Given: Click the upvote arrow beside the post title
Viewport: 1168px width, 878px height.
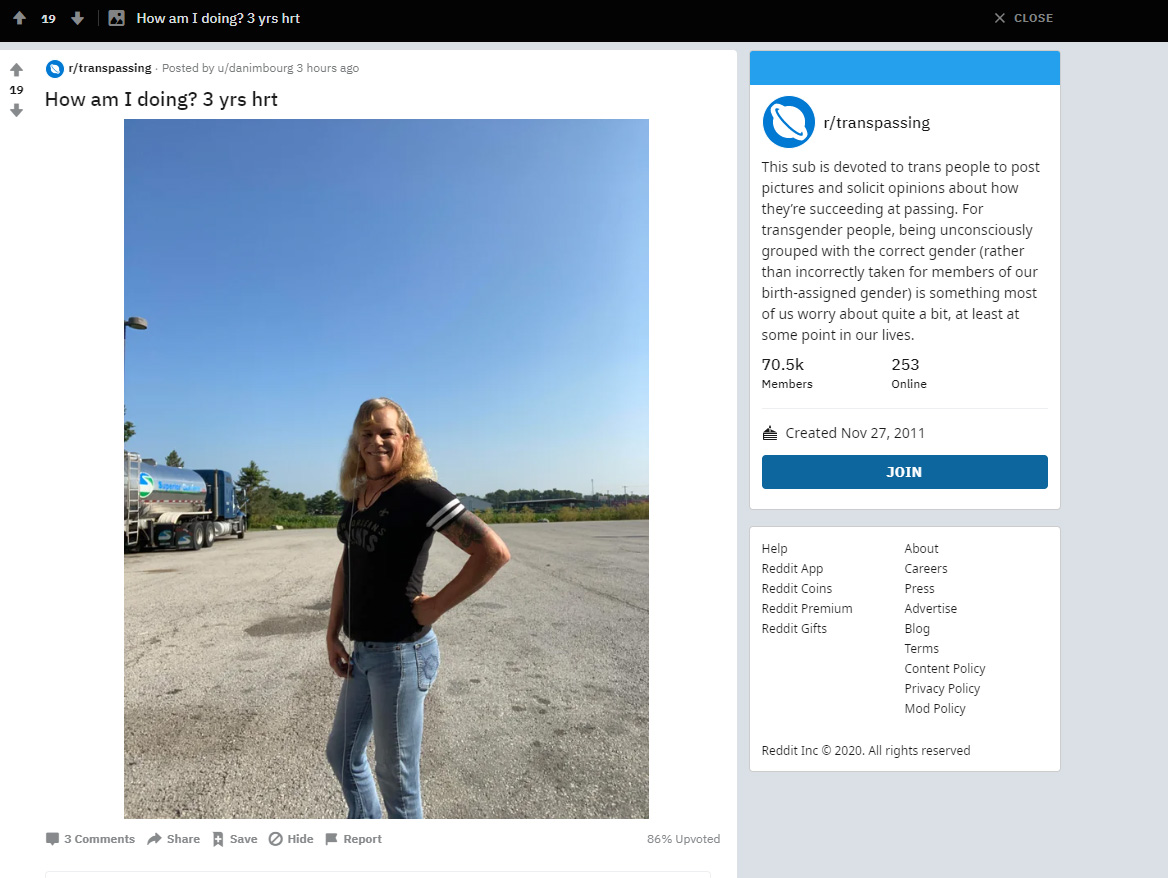Looking at the screenshot, I should point(16,69).
